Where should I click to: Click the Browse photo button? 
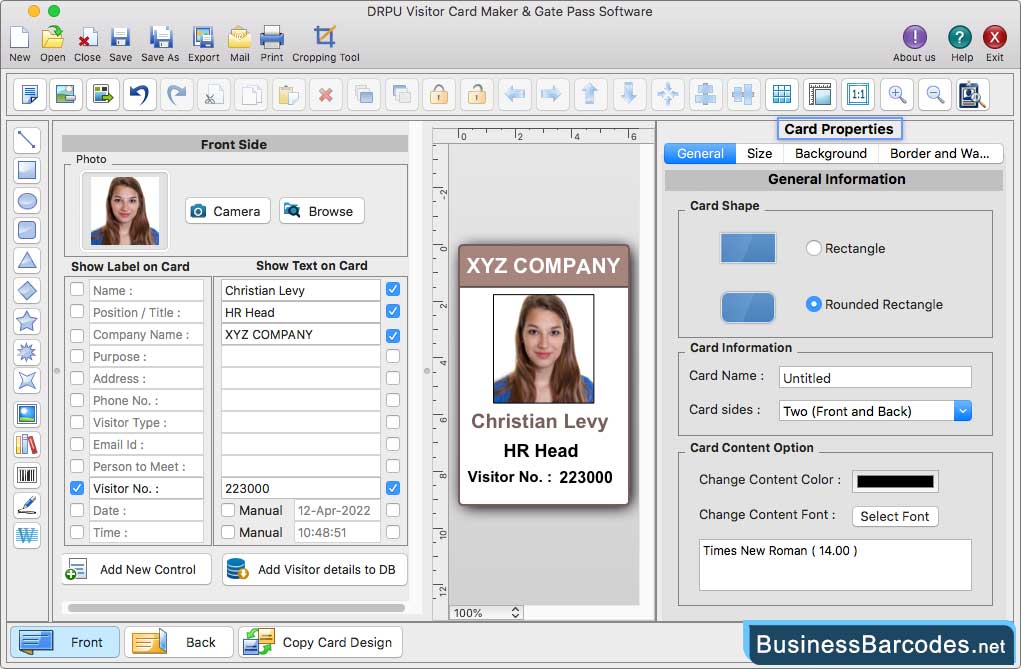point(322,211)
